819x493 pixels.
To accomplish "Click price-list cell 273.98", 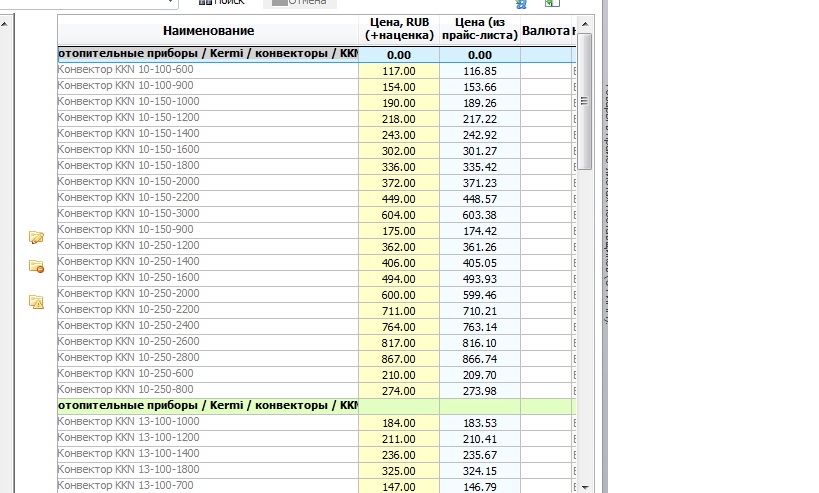I will (x=480, y=391).
